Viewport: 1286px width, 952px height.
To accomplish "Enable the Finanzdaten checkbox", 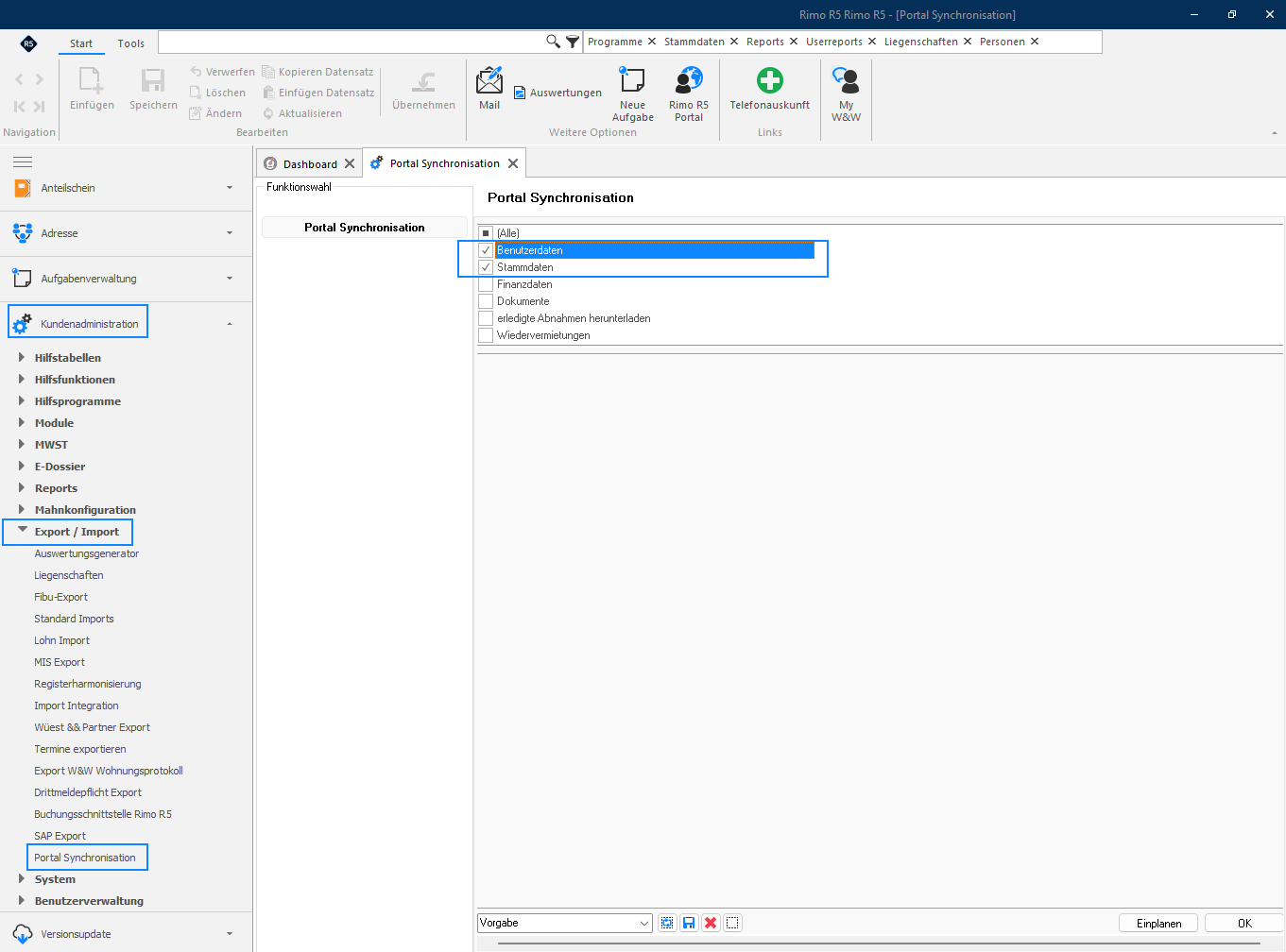I will [x=486, y=284].
